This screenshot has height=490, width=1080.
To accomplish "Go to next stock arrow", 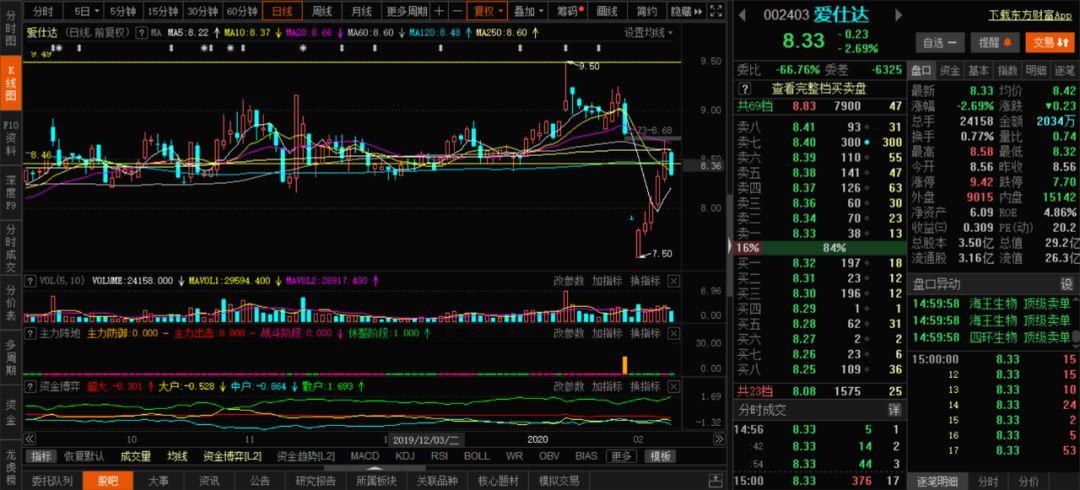I will (x=898, y=15).
